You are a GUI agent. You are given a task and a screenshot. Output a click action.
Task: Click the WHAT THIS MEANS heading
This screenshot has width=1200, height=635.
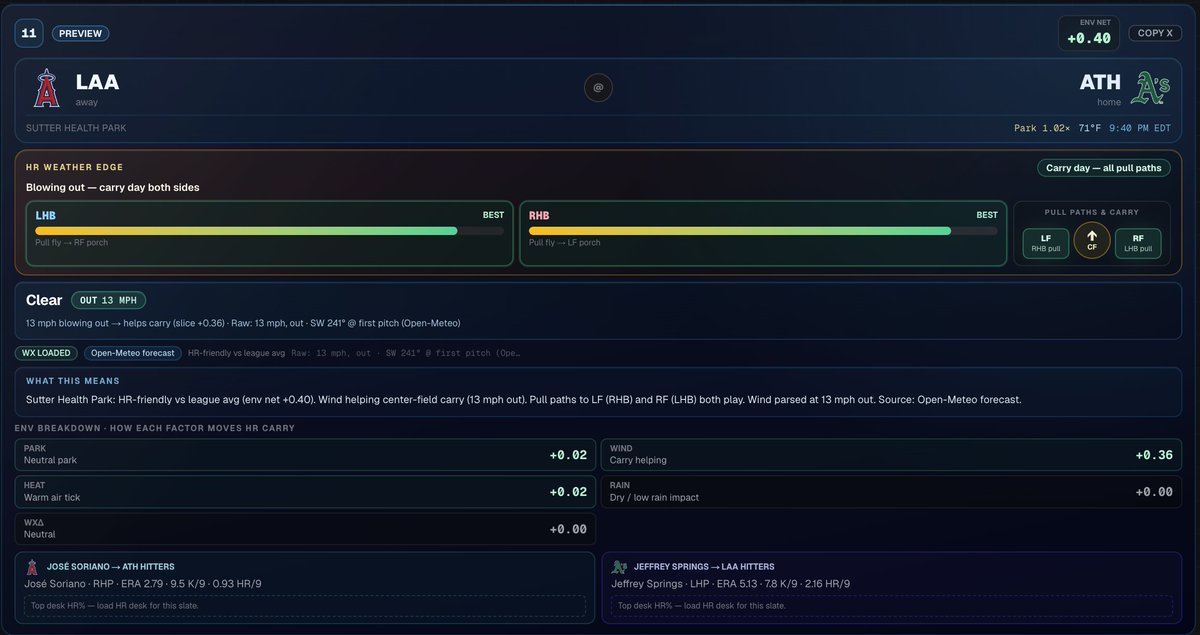click(x=73, y=381)
